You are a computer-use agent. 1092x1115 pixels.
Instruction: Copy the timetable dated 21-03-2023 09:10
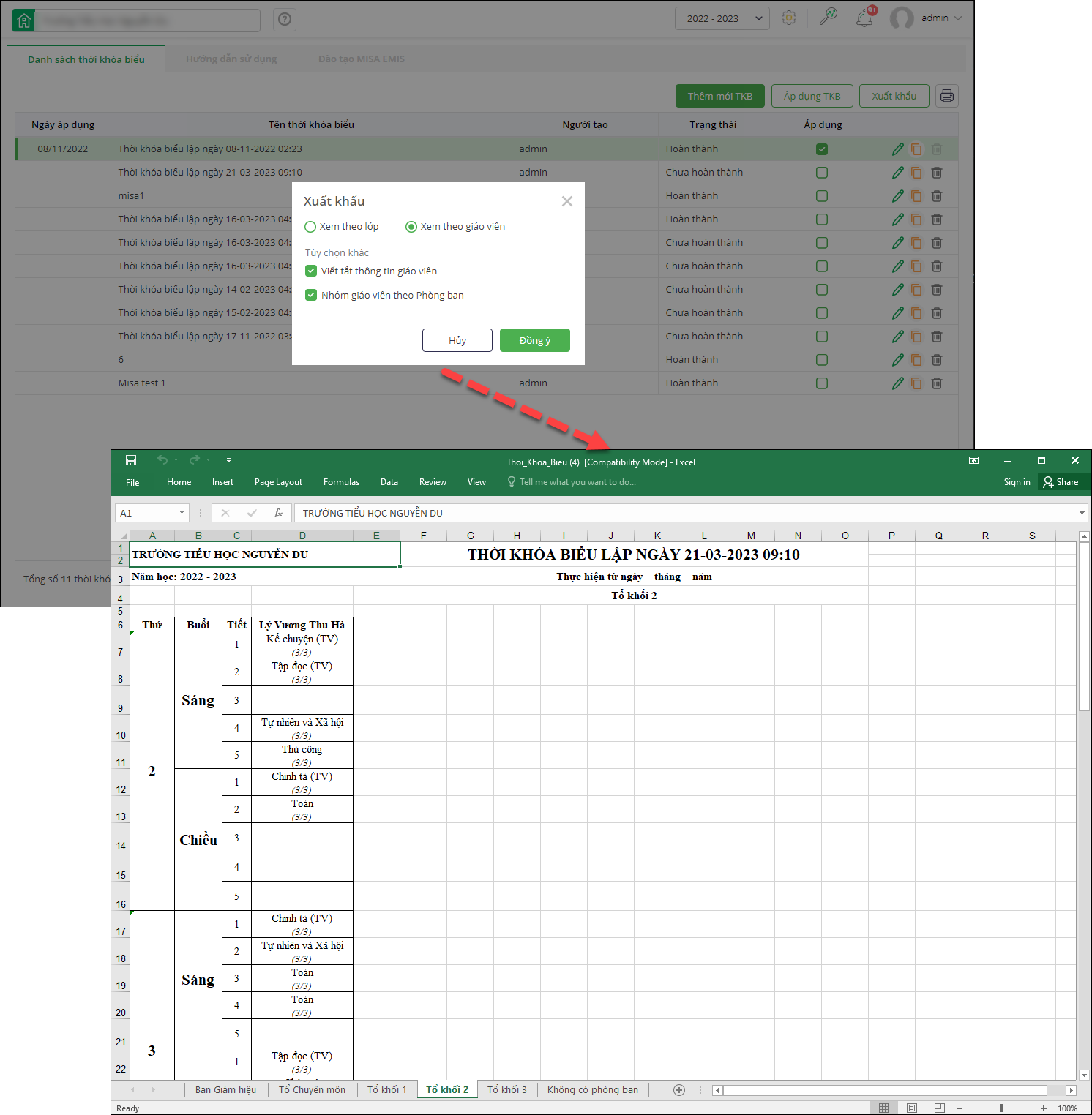[916, 173]
